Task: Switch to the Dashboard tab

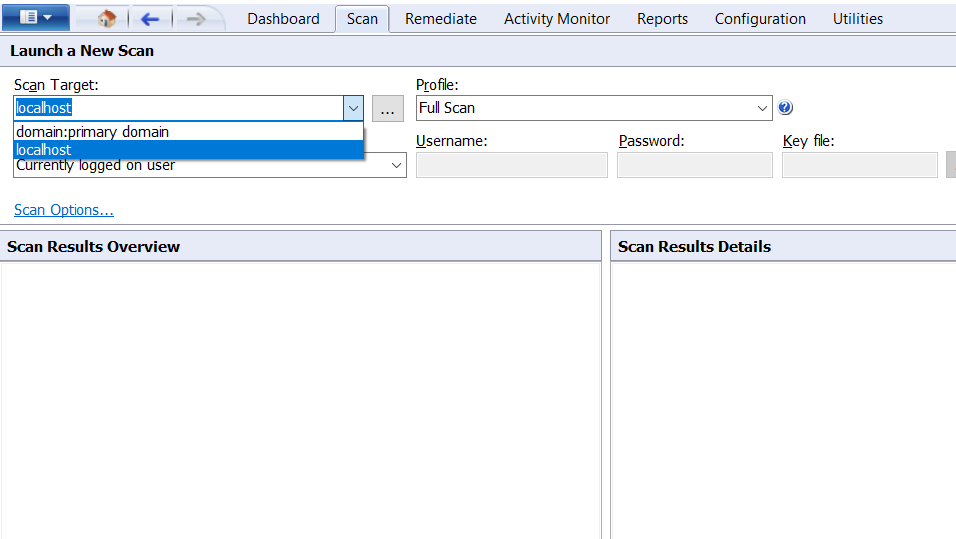Action: [283, 19]
